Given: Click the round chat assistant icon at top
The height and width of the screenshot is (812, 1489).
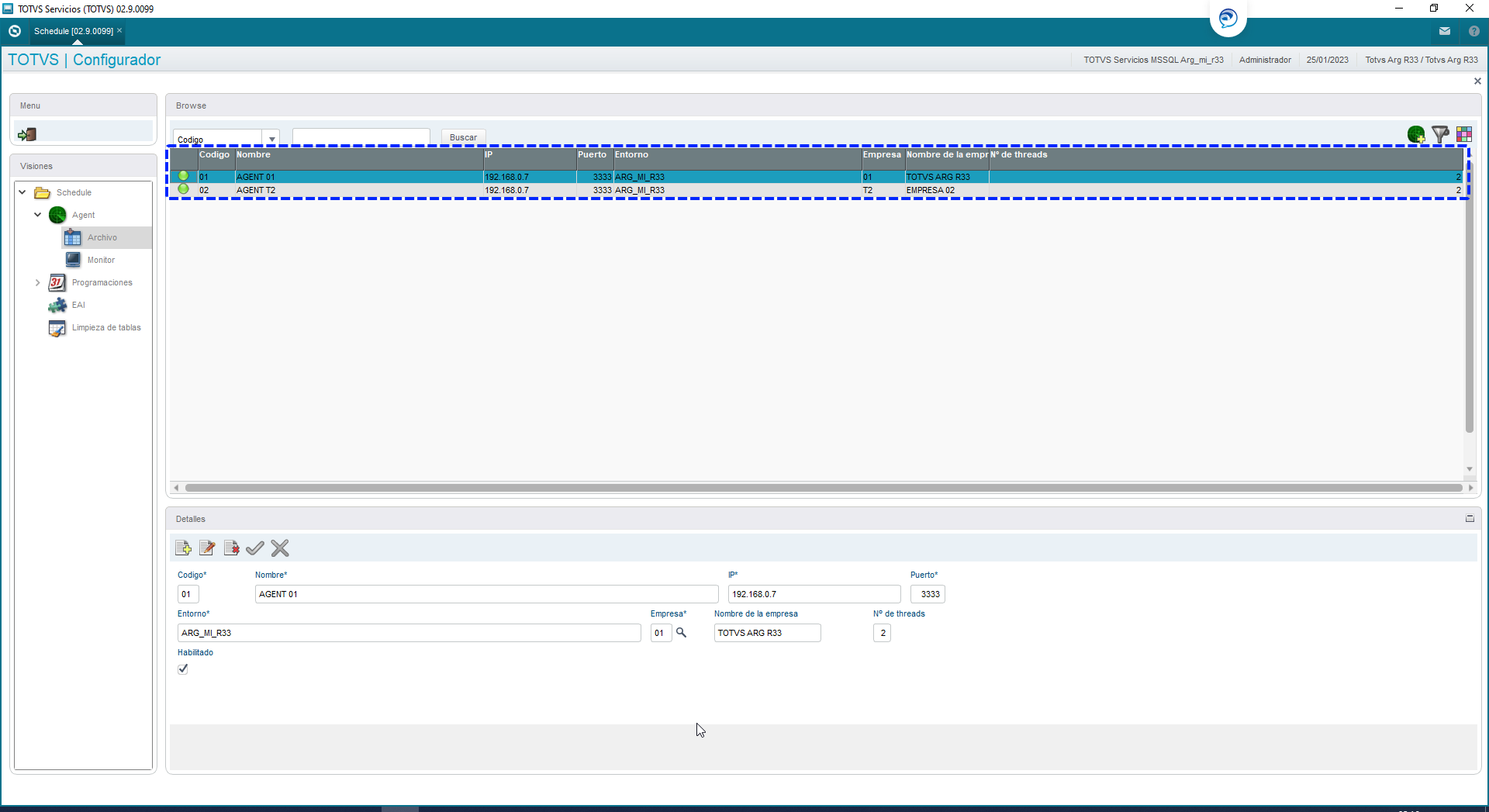Looking at the screenshot, I should pyautogui.click(x=1228, y=18).
